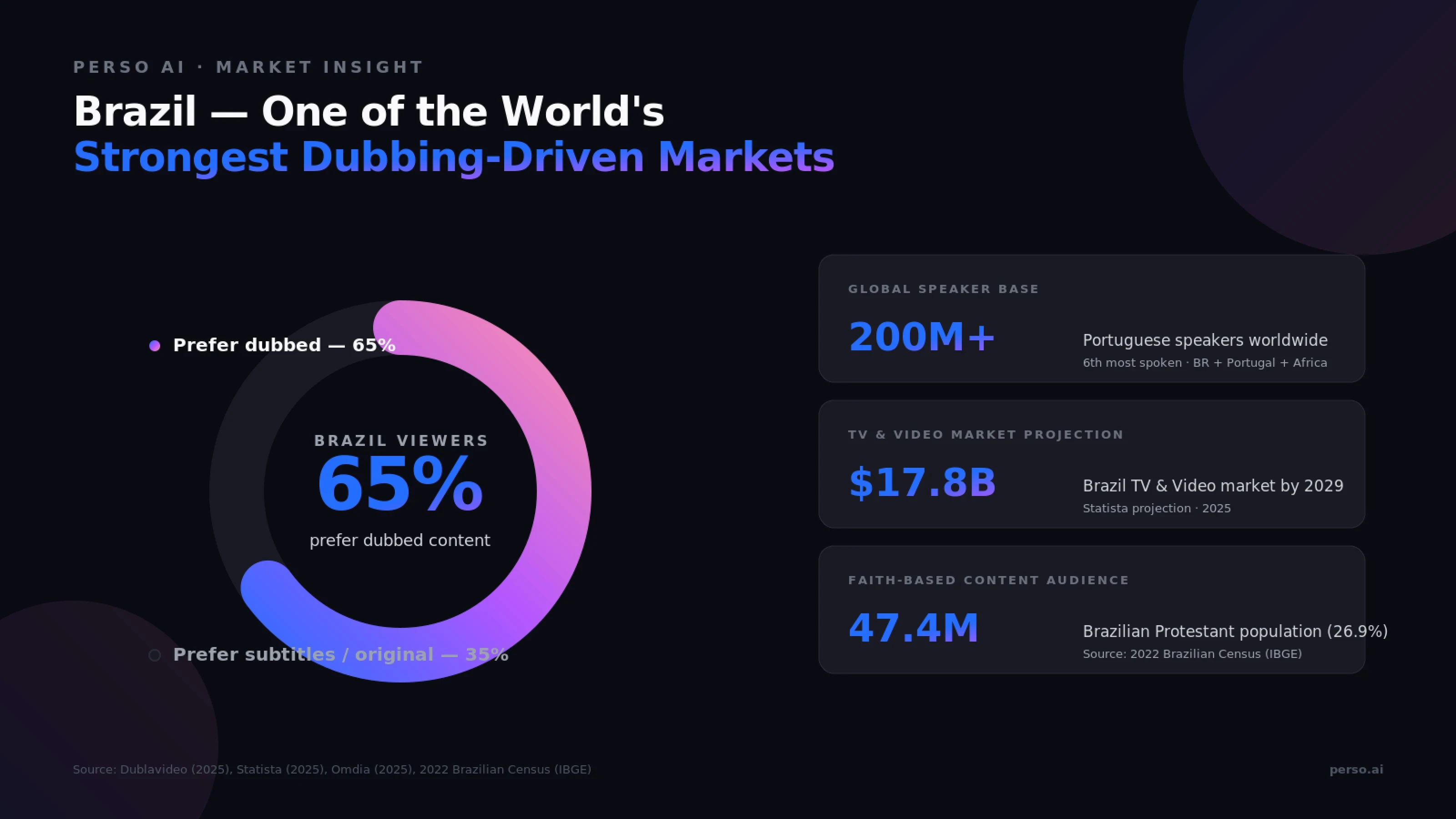Click the $17.8B statistic figure
Screen dimensions: 1456x819
pos(923,483)
